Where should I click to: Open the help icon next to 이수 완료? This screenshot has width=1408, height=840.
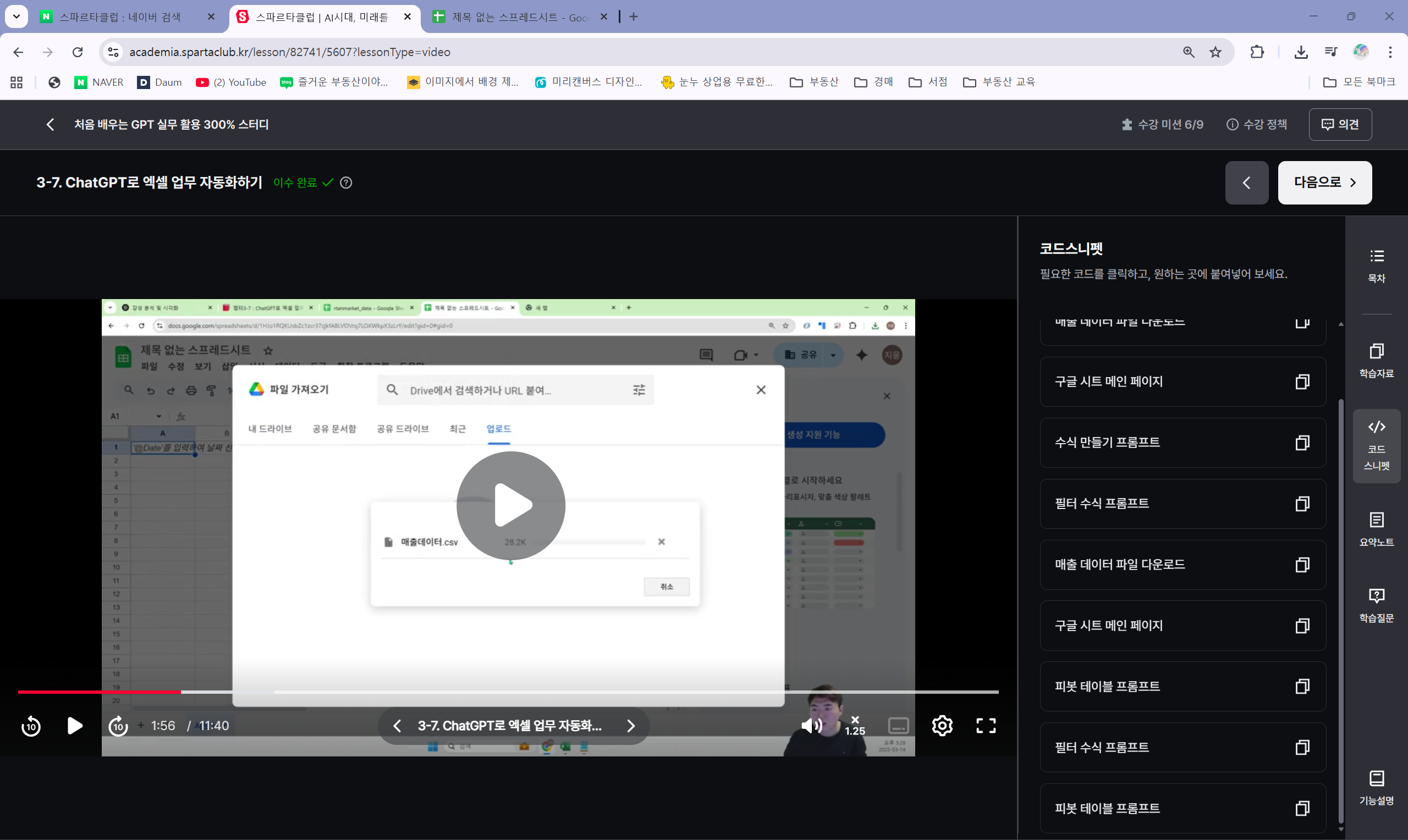click(x=346, y=183)
